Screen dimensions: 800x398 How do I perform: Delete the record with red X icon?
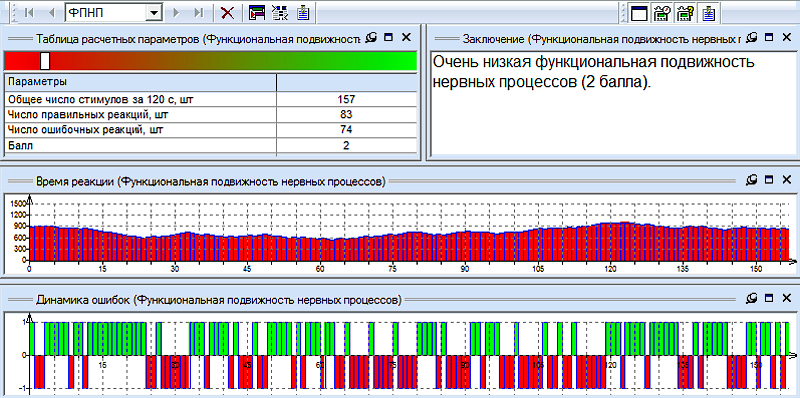(x=227, y=13)
